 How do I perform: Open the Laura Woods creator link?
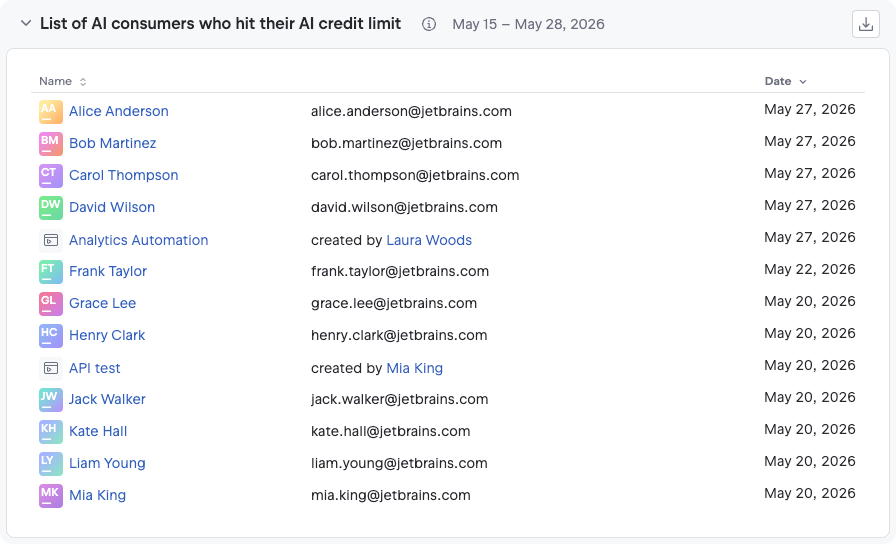[x=429, y=240]
